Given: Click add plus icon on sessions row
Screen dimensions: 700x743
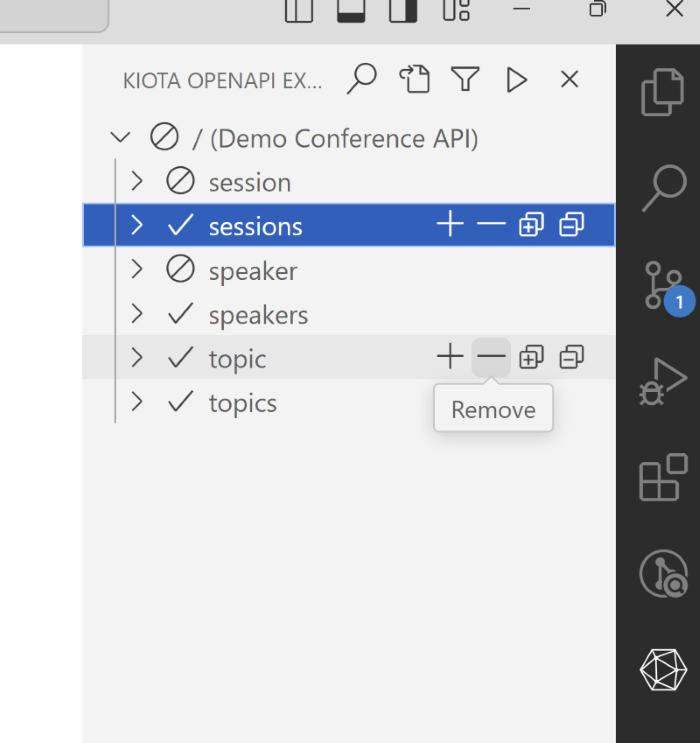Looking at the screenshot, I should (x=450, y=224).
